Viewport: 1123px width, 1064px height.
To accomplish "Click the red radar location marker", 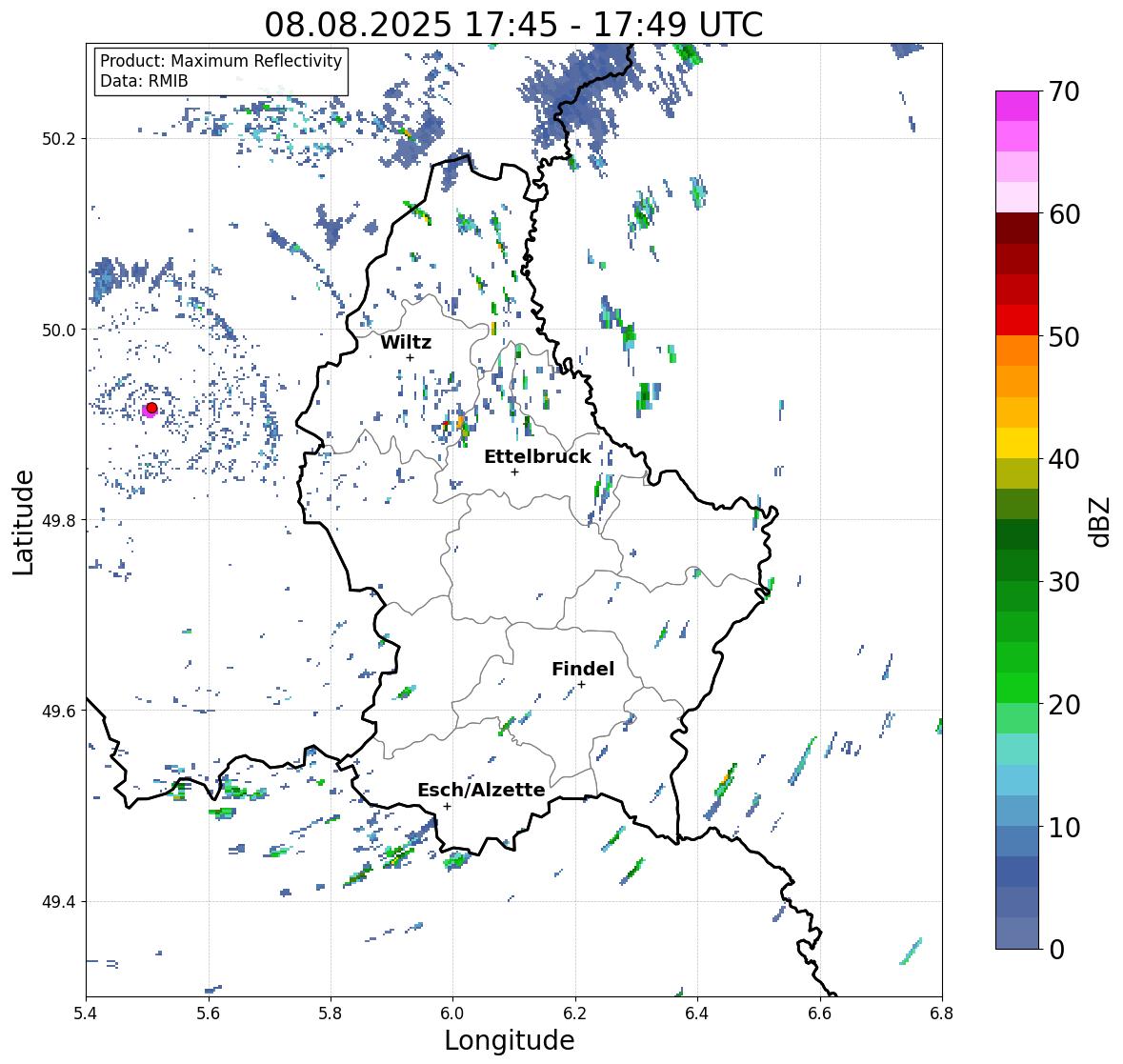I will pyautogui.click(x=151, y=408).
